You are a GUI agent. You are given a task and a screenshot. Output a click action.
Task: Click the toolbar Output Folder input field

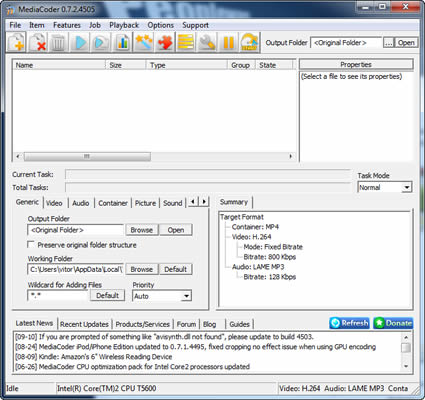tap(346, 43)
